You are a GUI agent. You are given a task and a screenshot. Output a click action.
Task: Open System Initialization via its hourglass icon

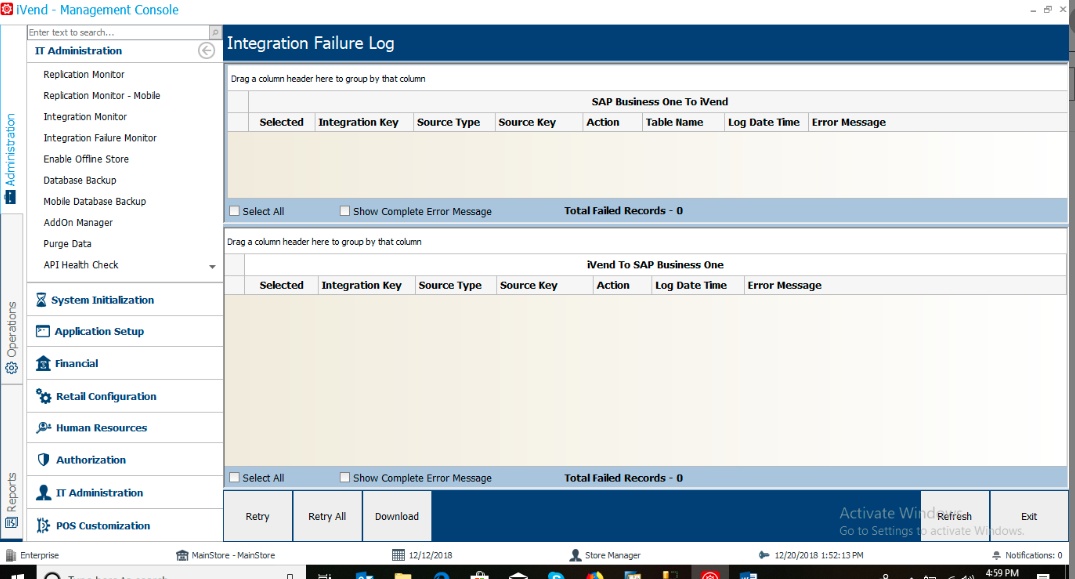click(41, 300)
